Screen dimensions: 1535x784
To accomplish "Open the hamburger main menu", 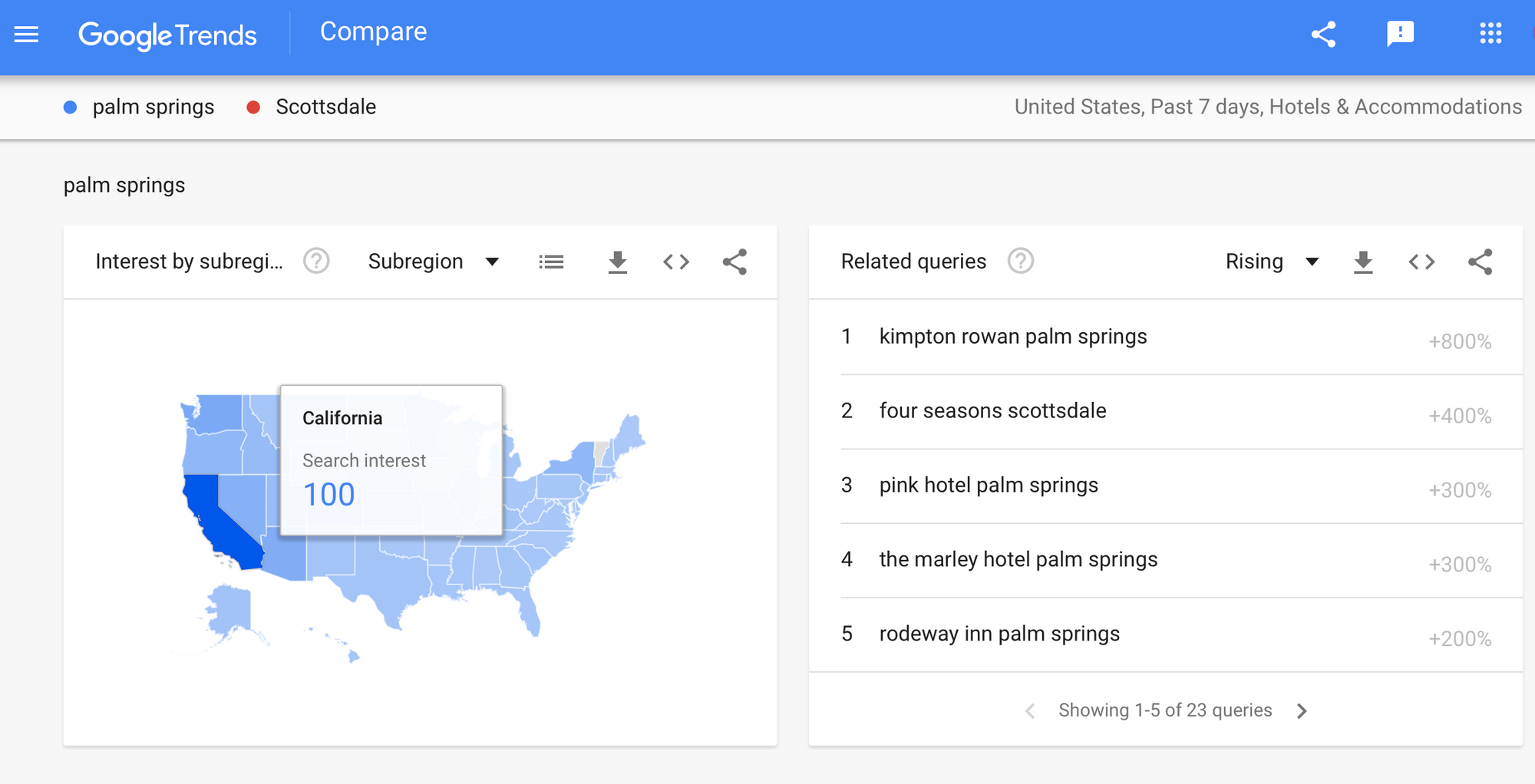I will (x=26, y=35).
